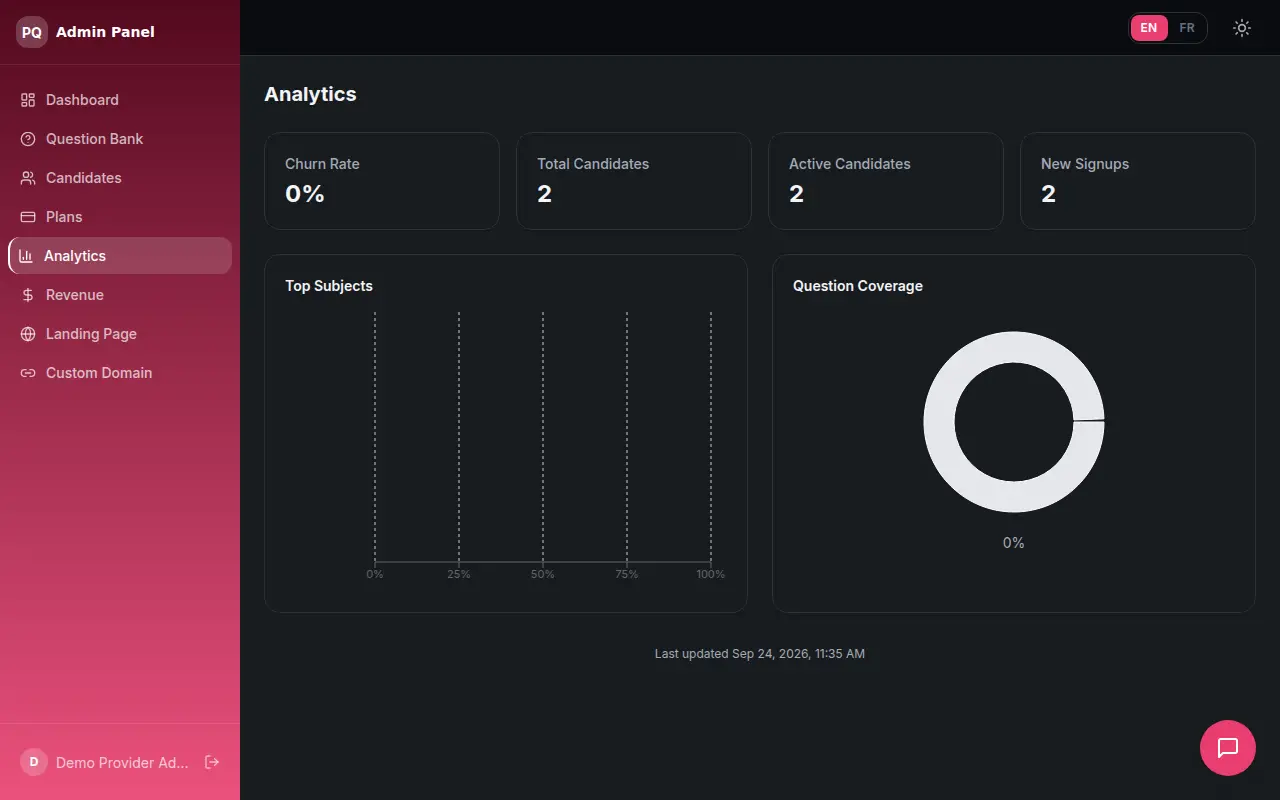This screenshot has height=800, width=1280.
Task: Click the New Signups label
Action: click(x=1085, y=164)
